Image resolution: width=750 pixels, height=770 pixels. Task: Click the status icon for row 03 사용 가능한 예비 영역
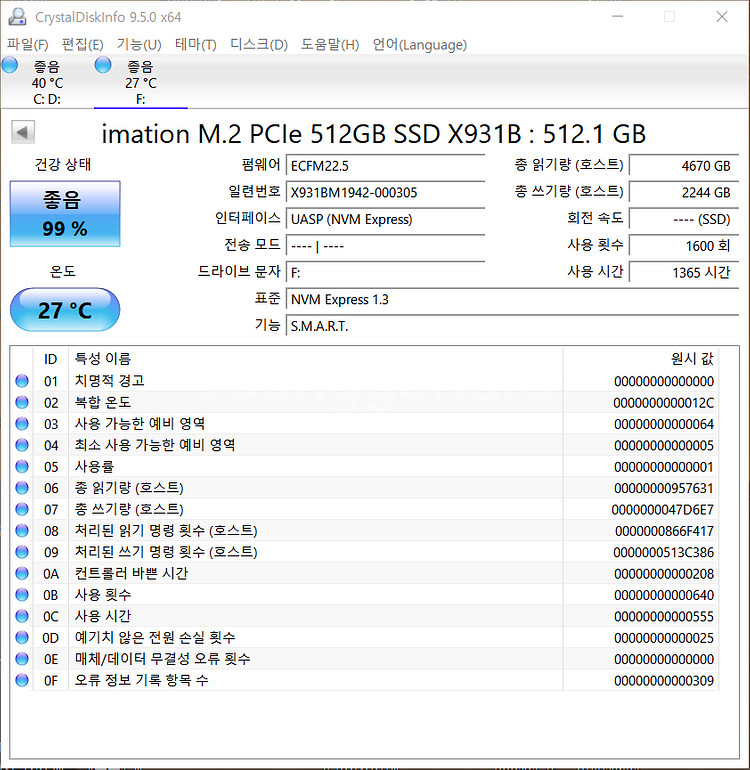pyautogui.click(x=22, y=424)
